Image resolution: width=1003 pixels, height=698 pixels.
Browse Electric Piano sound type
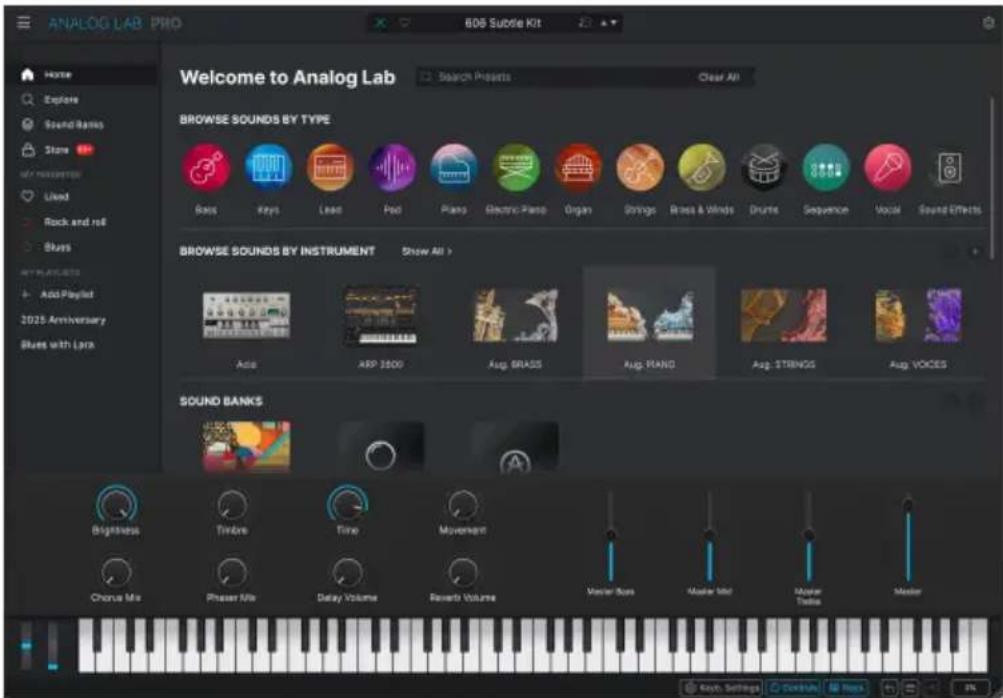[x=516, y=168]
